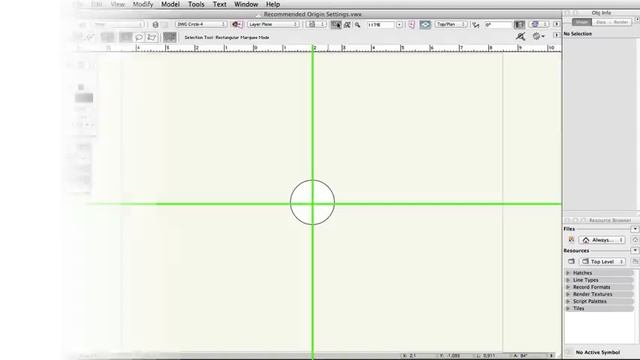This screenshot has height=360, width=640.
Task: Click the class visibility eye icon
Action: click(237, 24)
